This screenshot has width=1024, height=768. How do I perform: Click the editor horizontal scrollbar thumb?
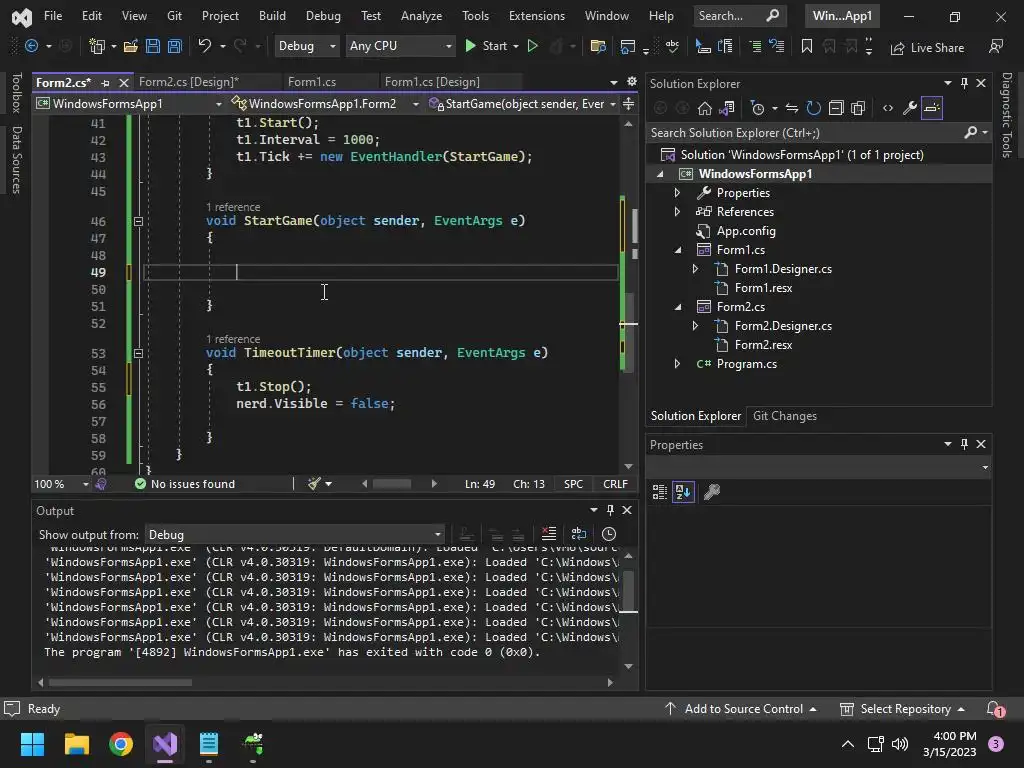[x=392, y=484]
